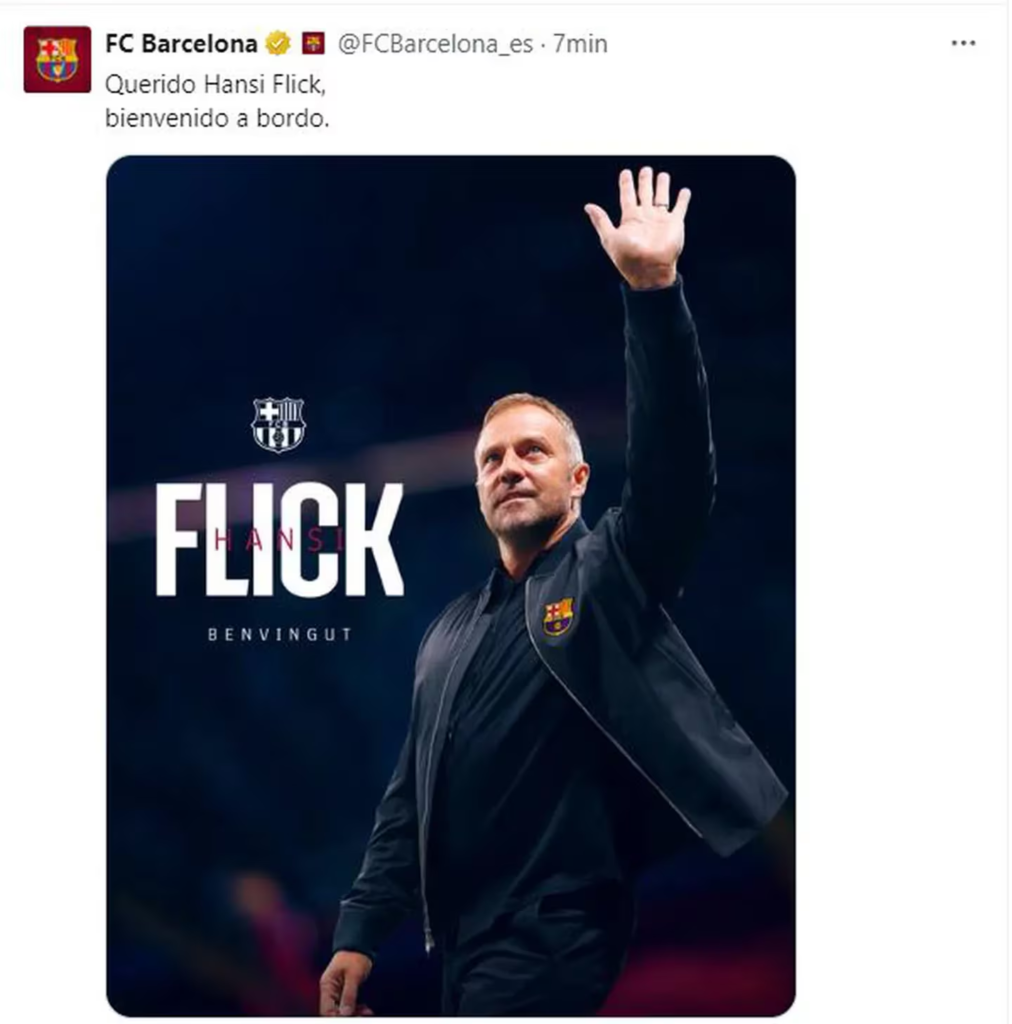Screen dimensions: 1012x1024
Task: Click the "Querido Hansi Flick," text line
Action: 215,85
